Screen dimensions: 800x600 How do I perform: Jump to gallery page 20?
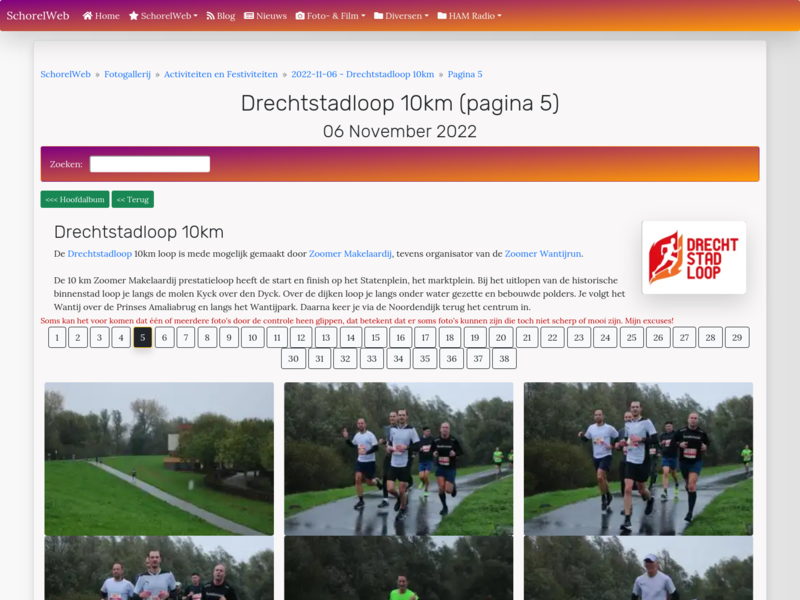(x=501, y=337)
